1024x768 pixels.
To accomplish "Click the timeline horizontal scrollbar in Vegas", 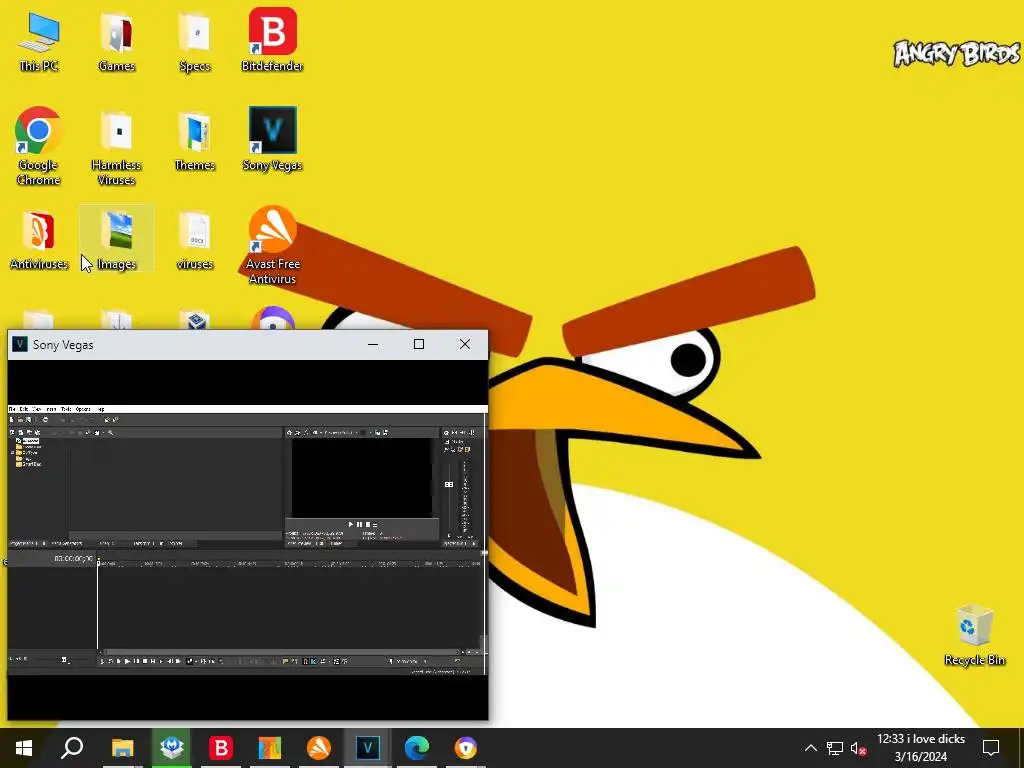I will click(x=282, y=652).
